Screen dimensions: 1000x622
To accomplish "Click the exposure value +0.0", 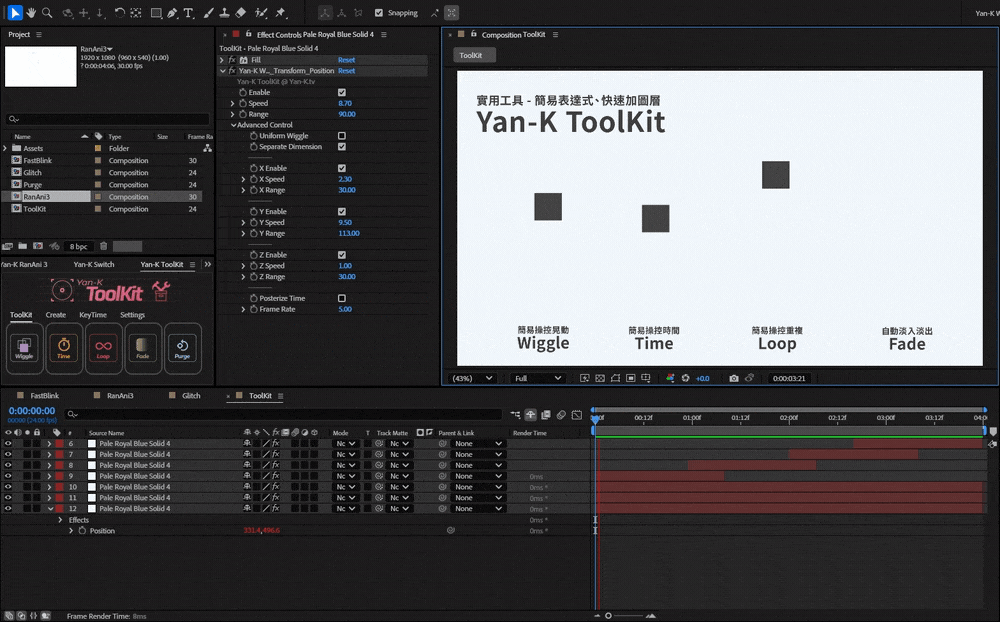I will click(702, 378).
